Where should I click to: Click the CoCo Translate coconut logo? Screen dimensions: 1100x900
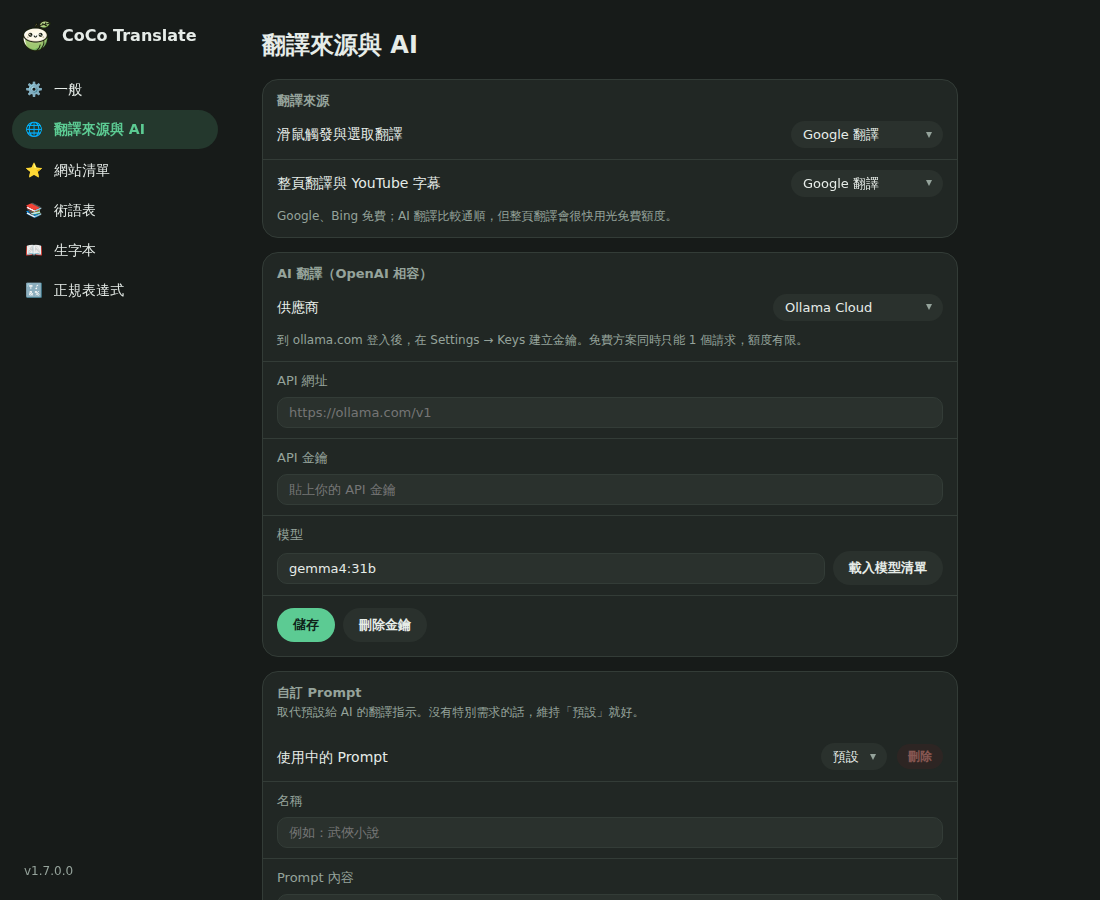(x=36, y=36)
